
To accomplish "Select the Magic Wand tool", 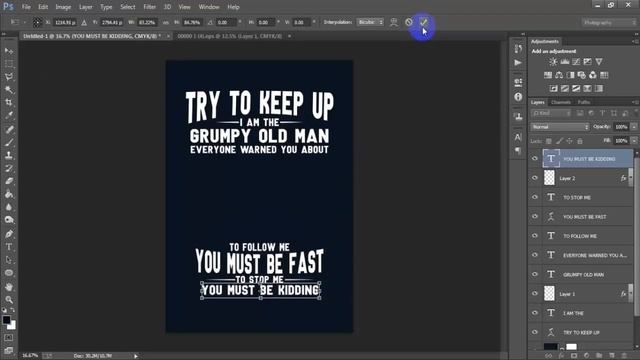I will [x=9, y=89].
